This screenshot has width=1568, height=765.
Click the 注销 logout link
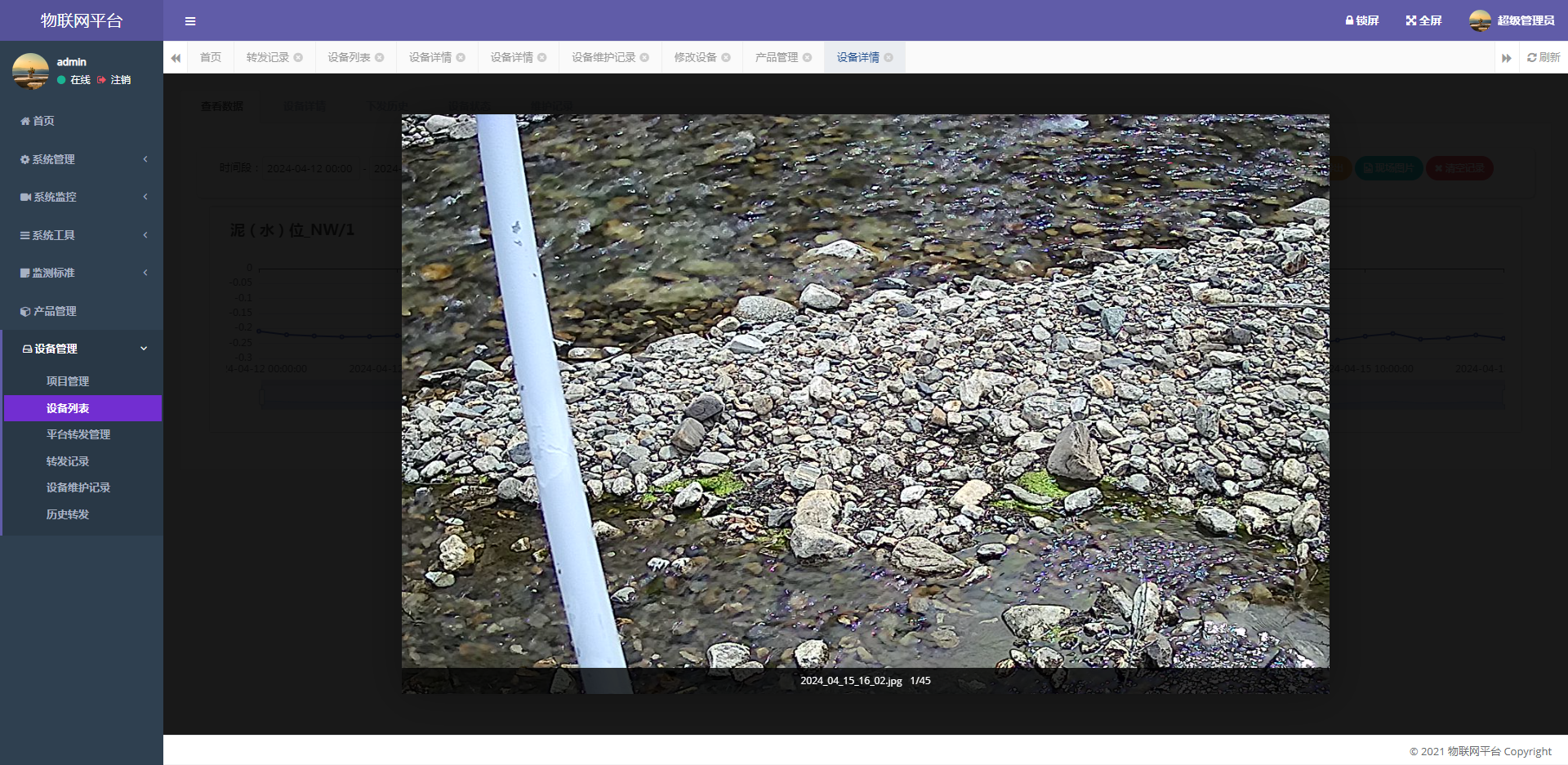[120, 80]
